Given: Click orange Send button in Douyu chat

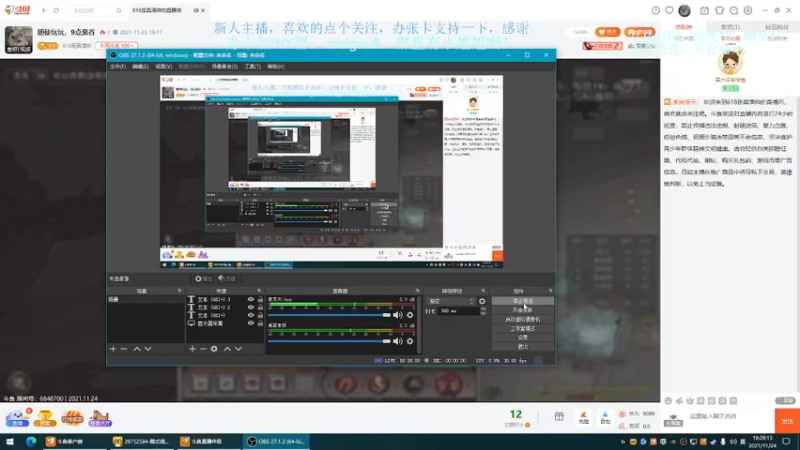Looking at the screenshot, I should coord(787,421).
